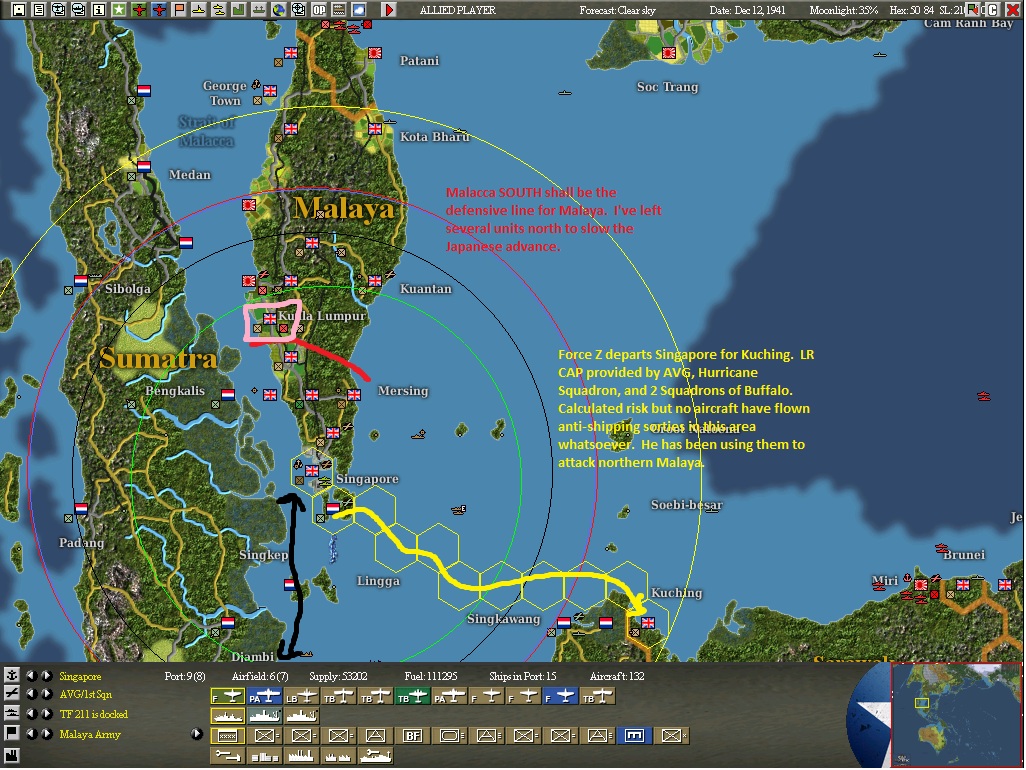Click the Malaya Army label
Screen dimensions: 1026x770
[x=90, y=735]
